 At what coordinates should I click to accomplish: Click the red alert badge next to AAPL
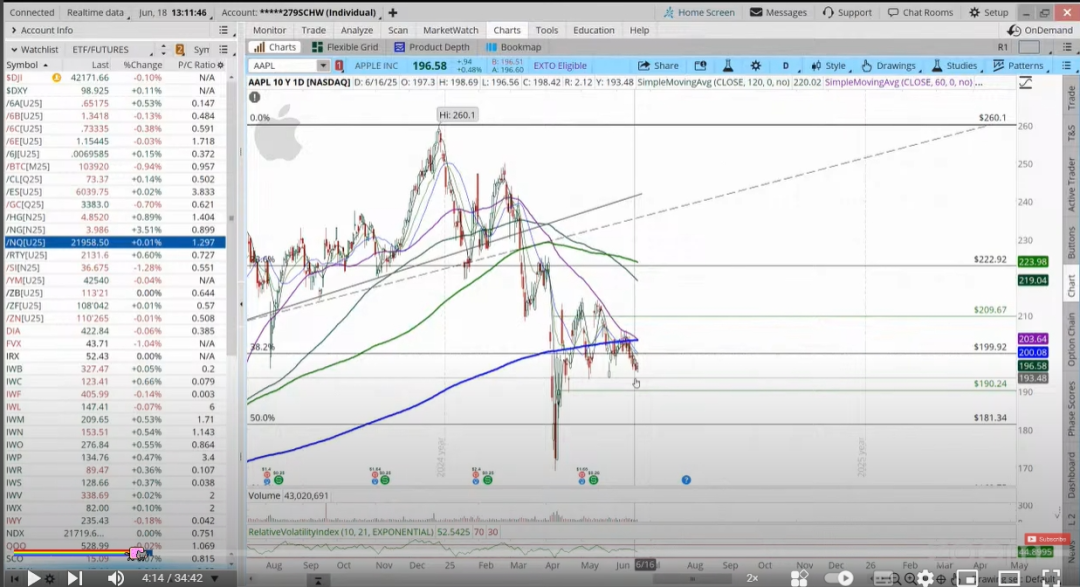click(339, 65)
